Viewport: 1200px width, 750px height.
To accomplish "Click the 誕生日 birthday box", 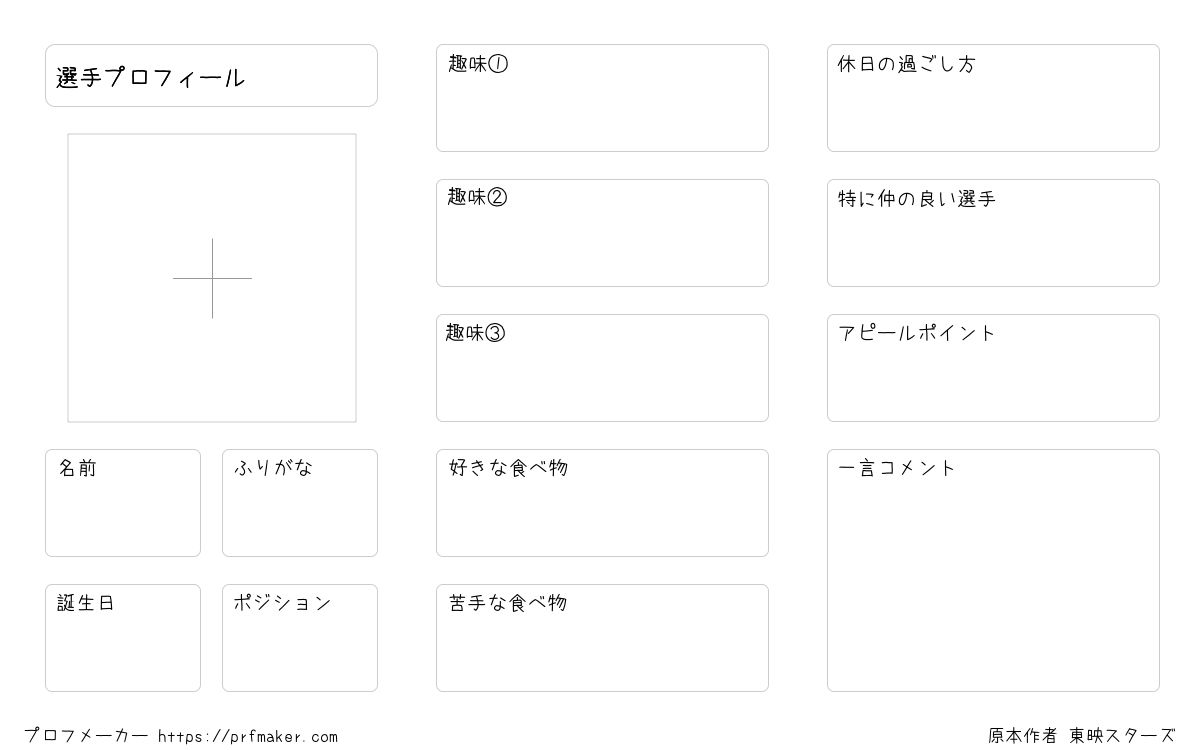I will 123,638.
